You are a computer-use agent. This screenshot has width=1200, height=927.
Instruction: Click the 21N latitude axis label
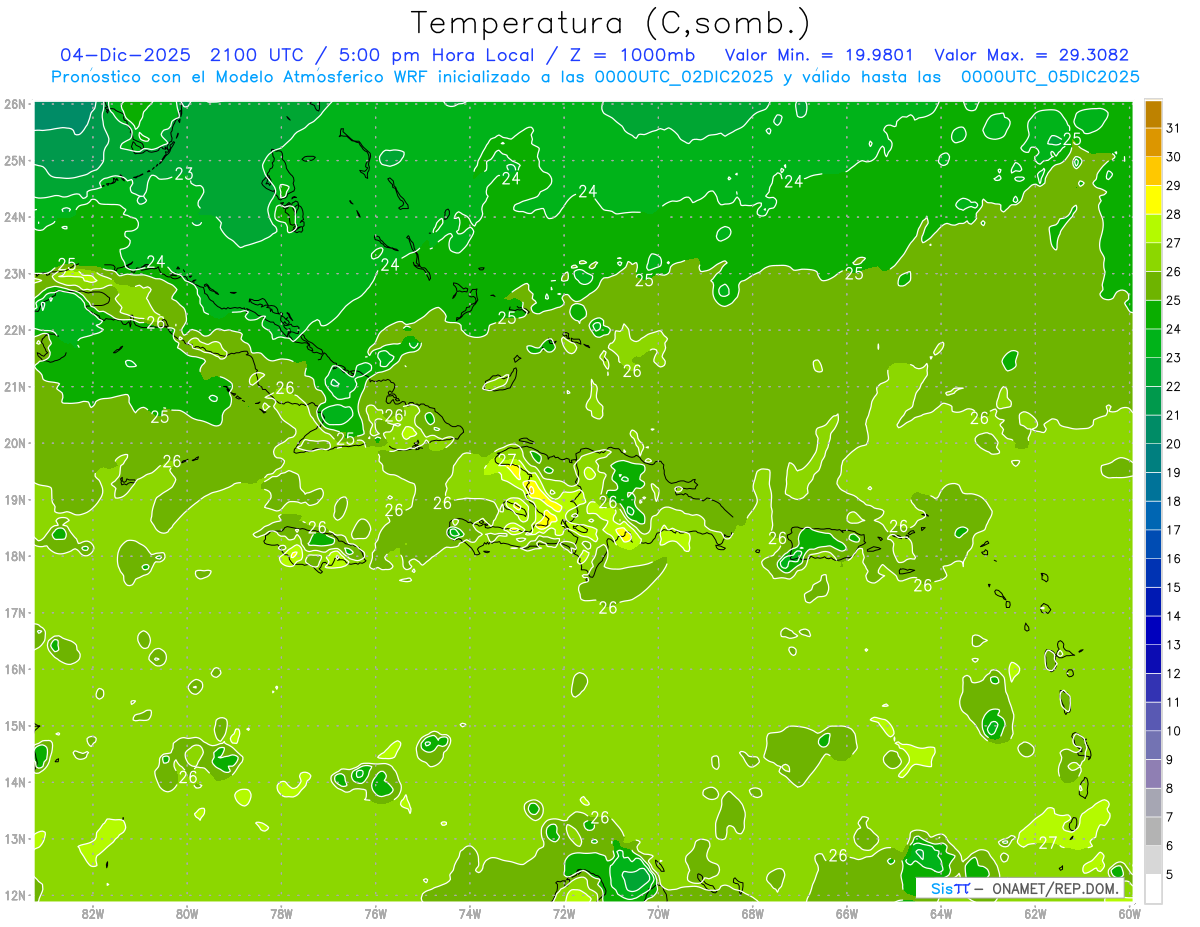click(14, 386)
